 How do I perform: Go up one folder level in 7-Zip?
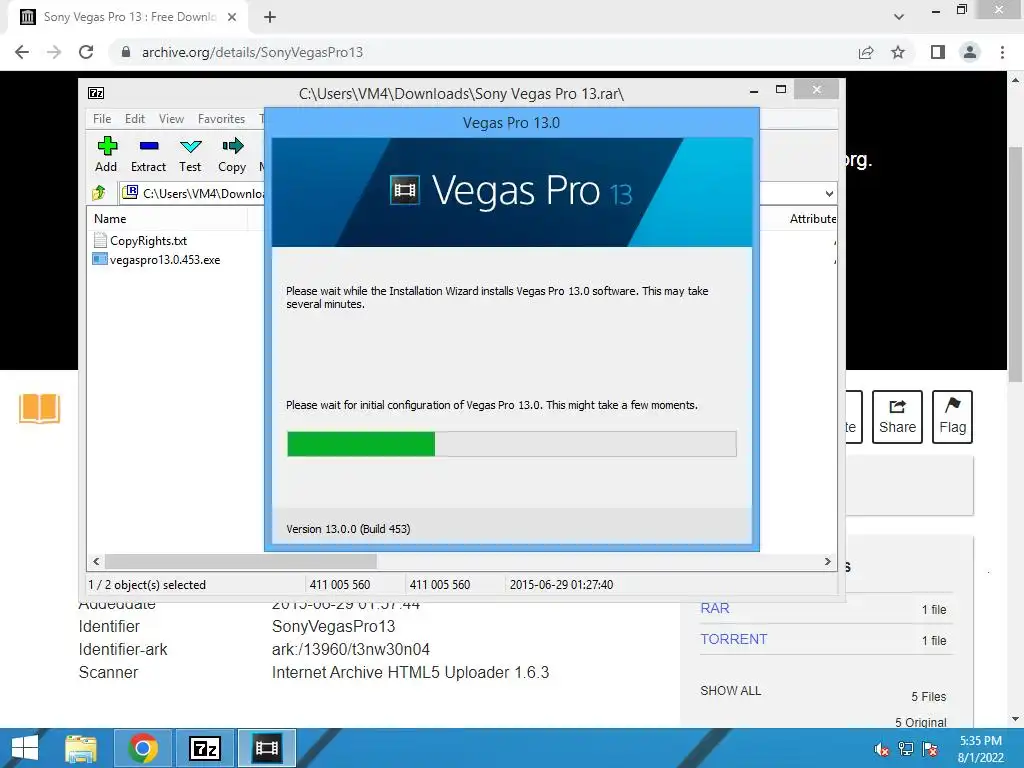point(99,193)
